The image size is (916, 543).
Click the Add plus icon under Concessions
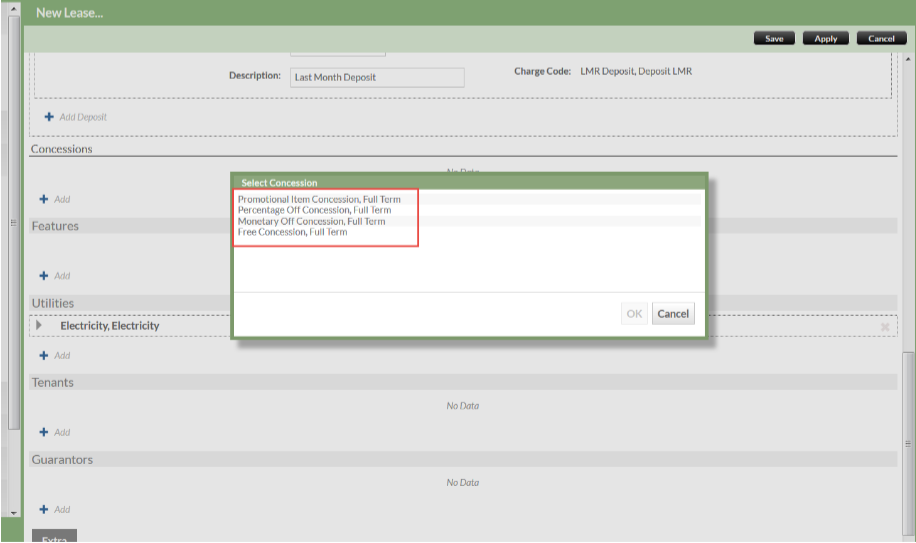pyautogui.click(x=44, y=199)
